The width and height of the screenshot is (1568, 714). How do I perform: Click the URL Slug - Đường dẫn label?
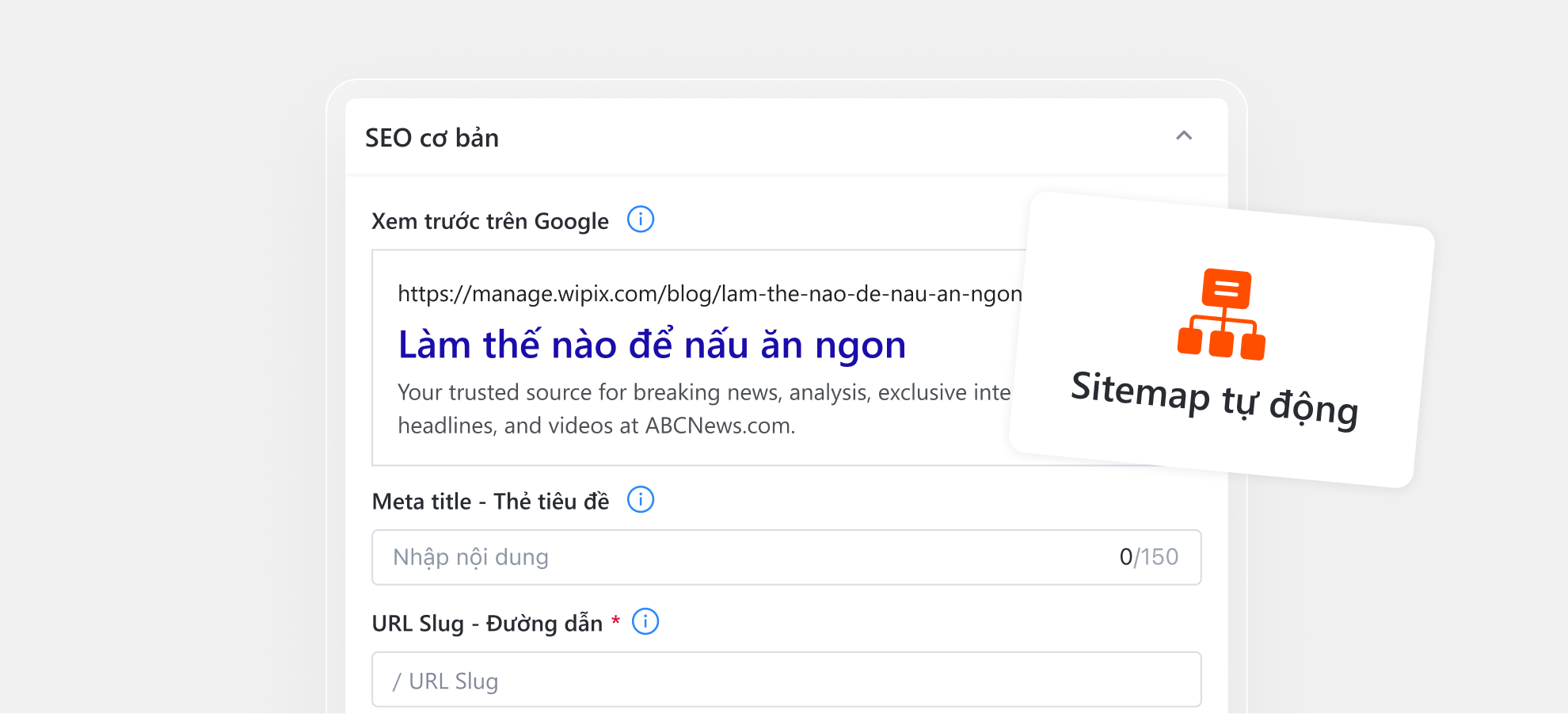point(487,624)
